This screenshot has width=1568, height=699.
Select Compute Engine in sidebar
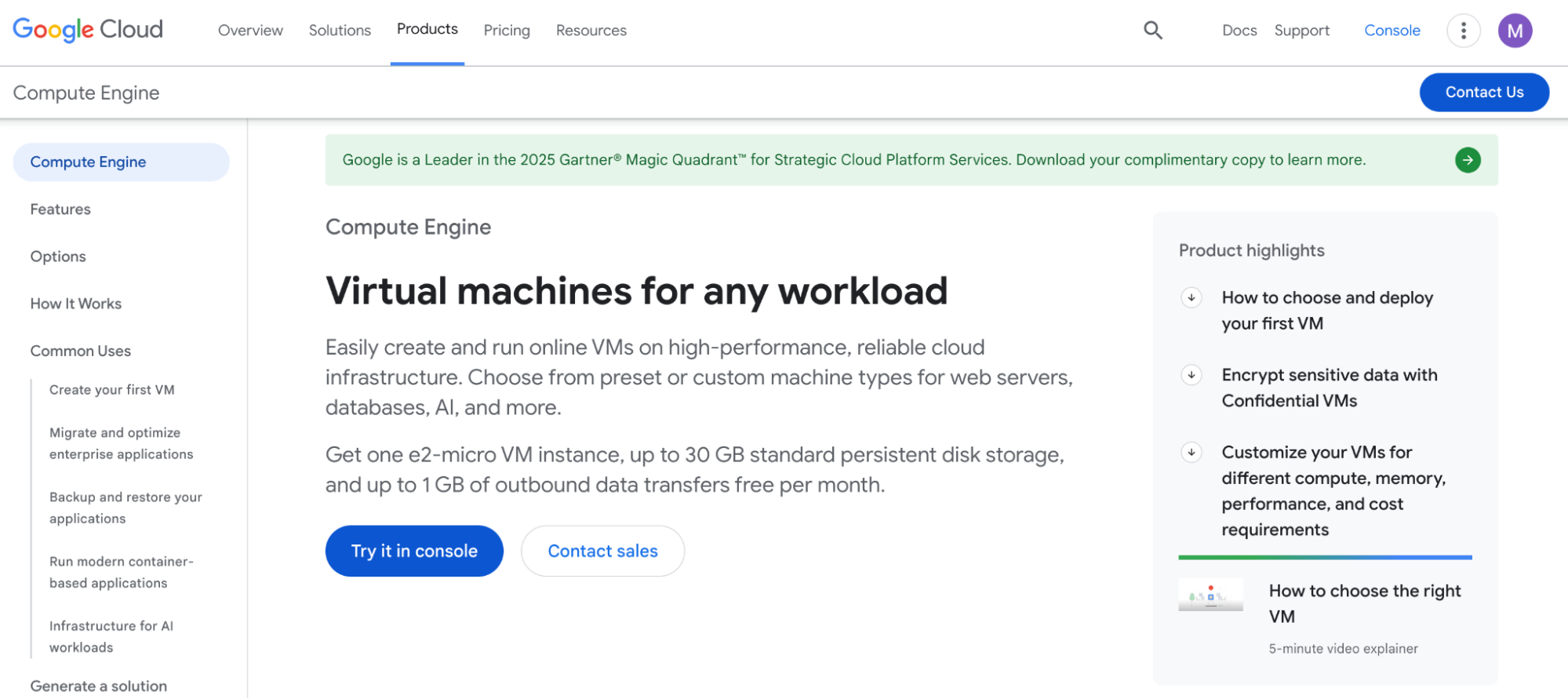pos(122,162)
